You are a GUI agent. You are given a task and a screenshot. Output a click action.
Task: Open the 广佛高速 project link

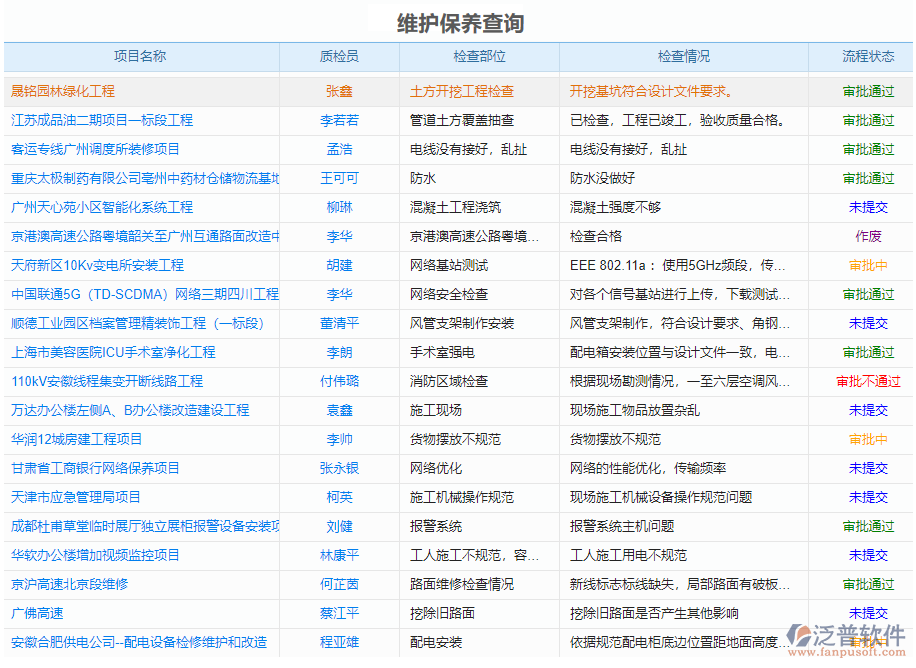(x=38, y=613)
